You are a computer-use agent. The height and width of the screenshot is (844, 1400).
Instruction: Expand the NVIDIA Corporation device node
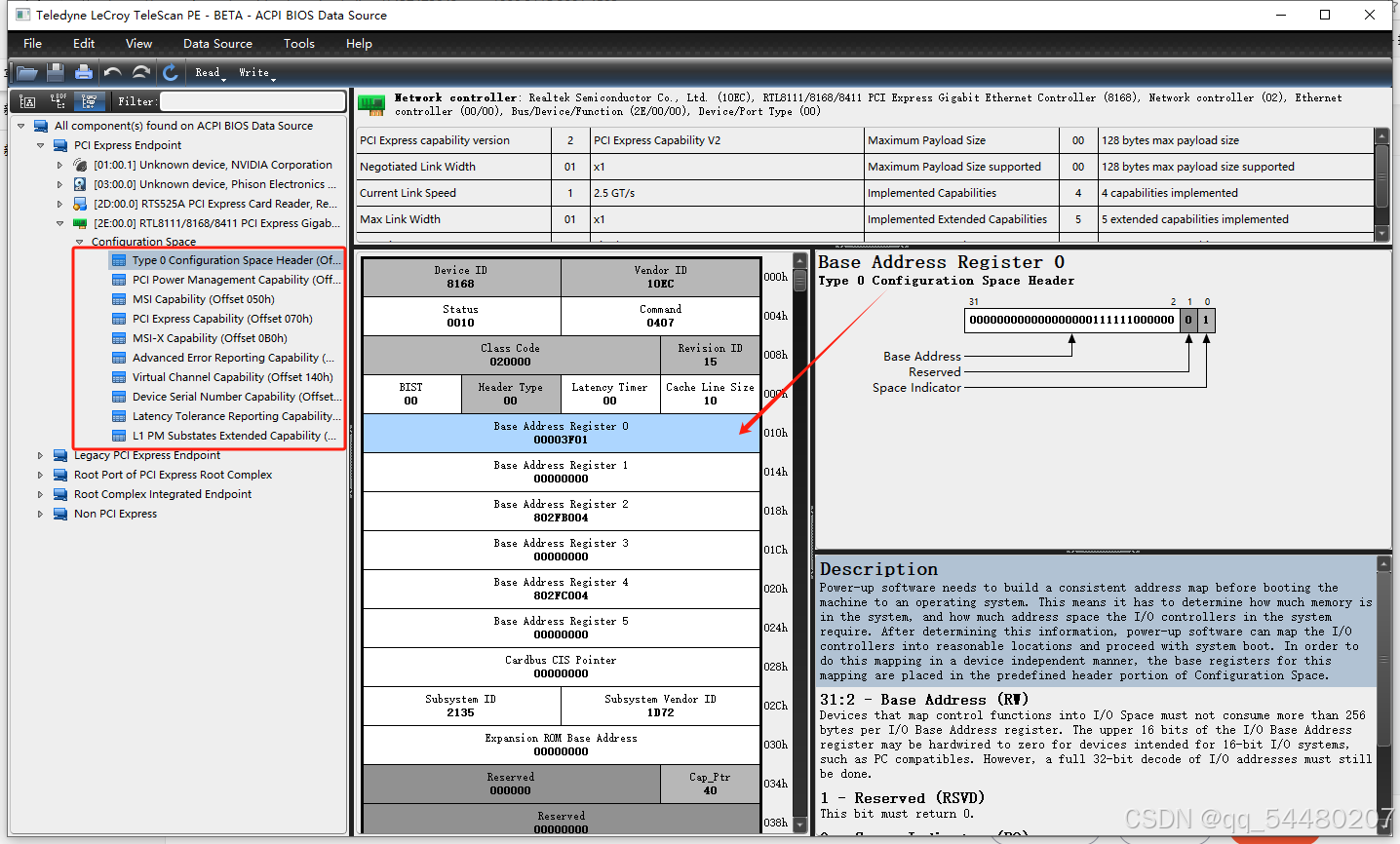[x=60, y=165]
